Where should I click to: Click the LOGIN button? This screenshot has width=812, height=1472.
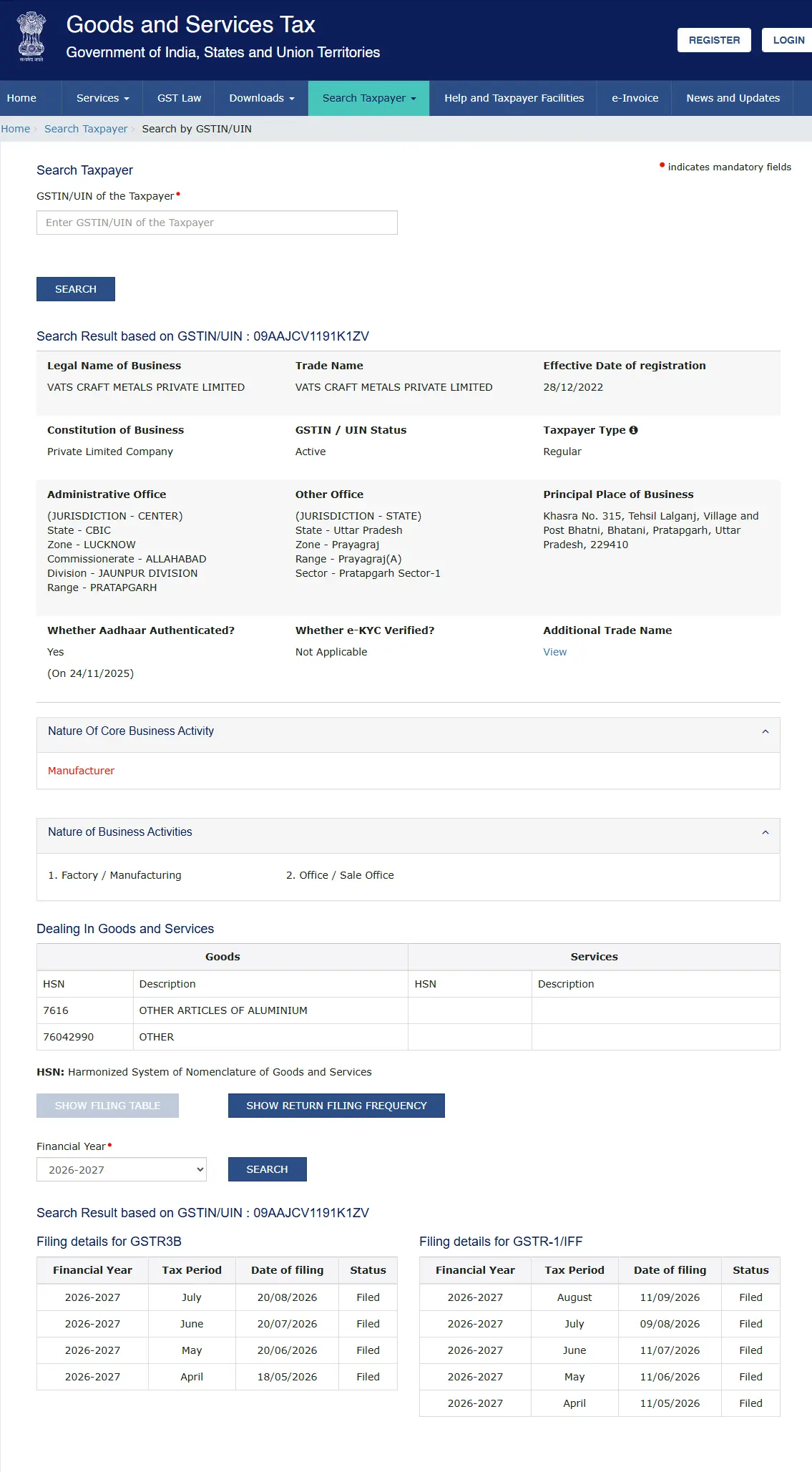click(788, 40)
